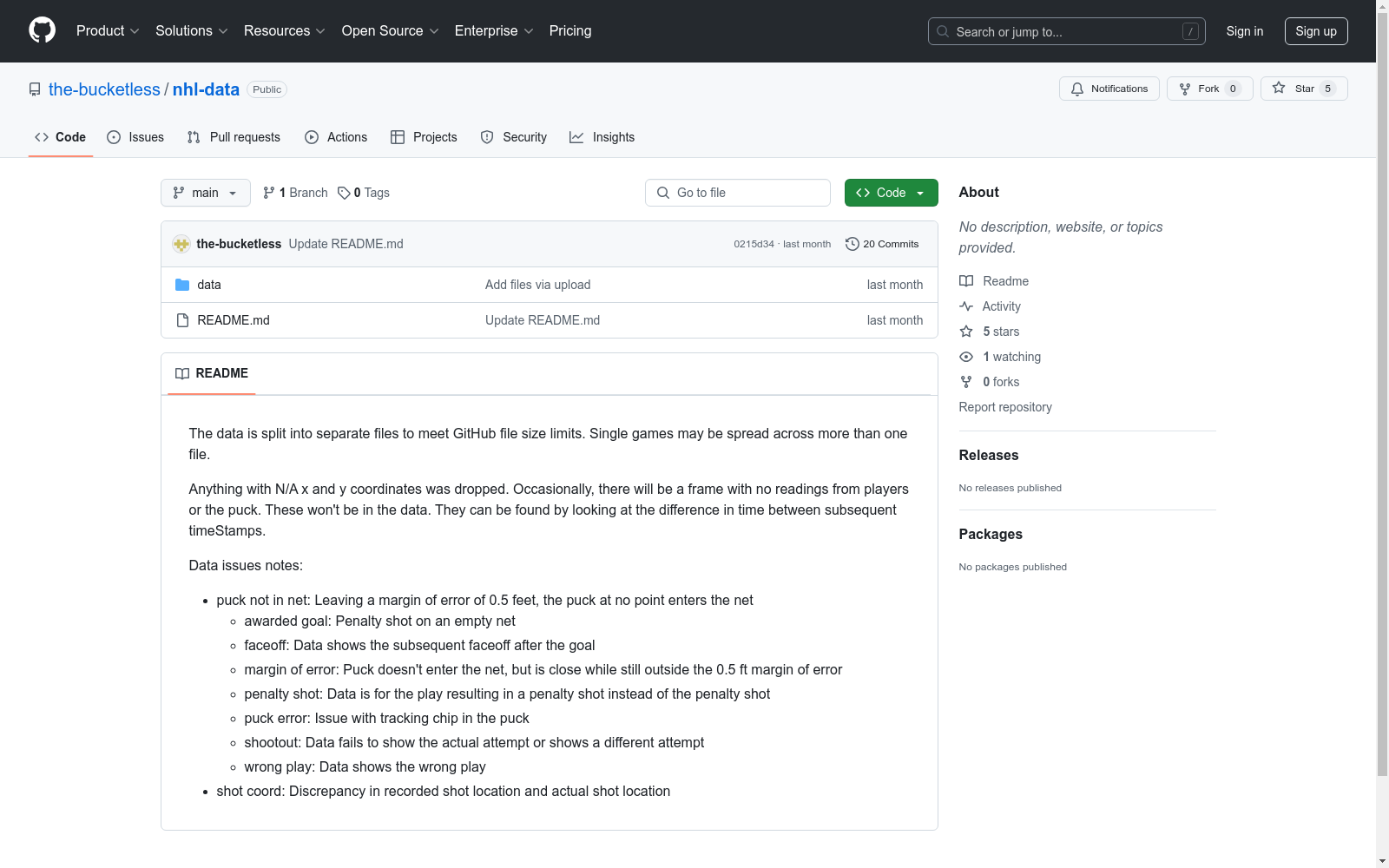Click the branch icon next to 1 Branch
This screenshot has width=1389, height=868.
point(269,193)
